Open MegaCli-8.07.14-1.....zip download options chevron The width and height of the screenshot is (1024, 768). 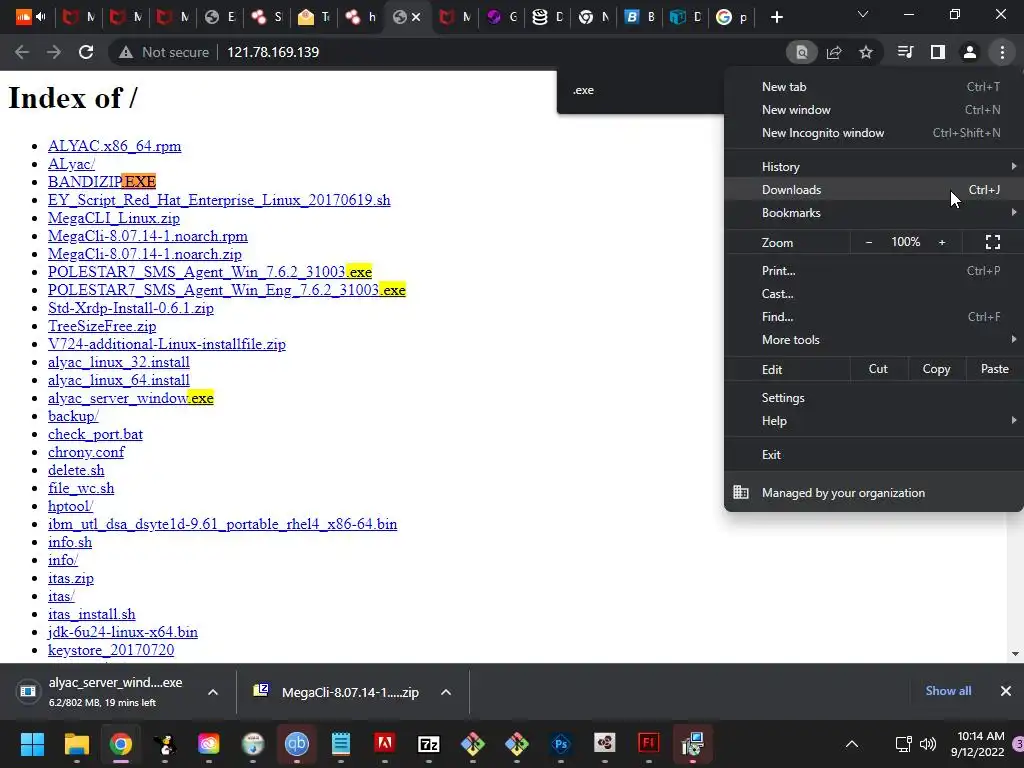[x=446, y=692]
